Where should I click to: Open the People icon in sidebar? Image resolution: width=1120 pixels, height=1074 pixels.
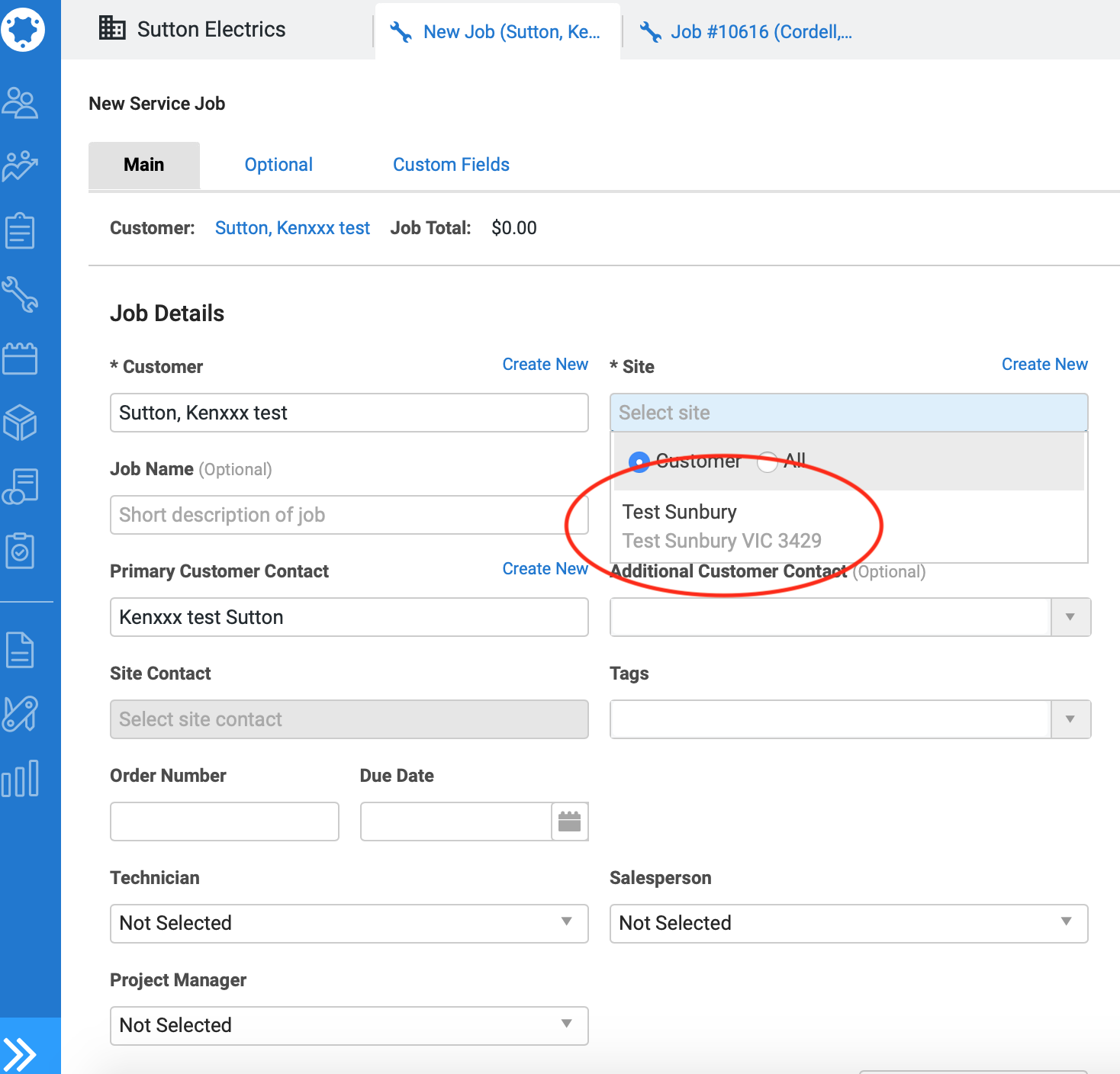pos(21,103)
